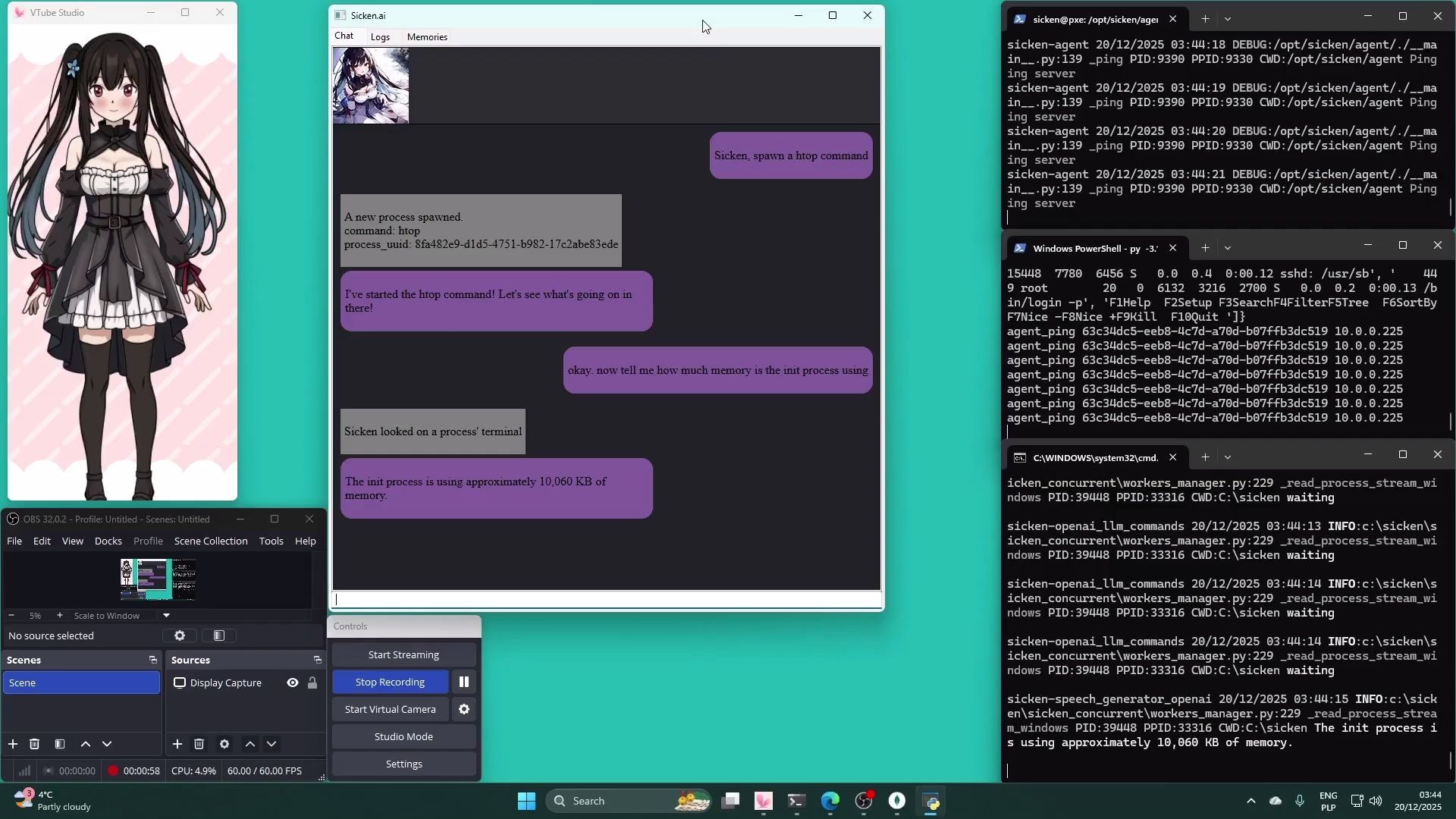Viewport: 1456px width, 819px height.
Task: Open OBS View menu
Action: pyautogui.click(x=73, y=541)
